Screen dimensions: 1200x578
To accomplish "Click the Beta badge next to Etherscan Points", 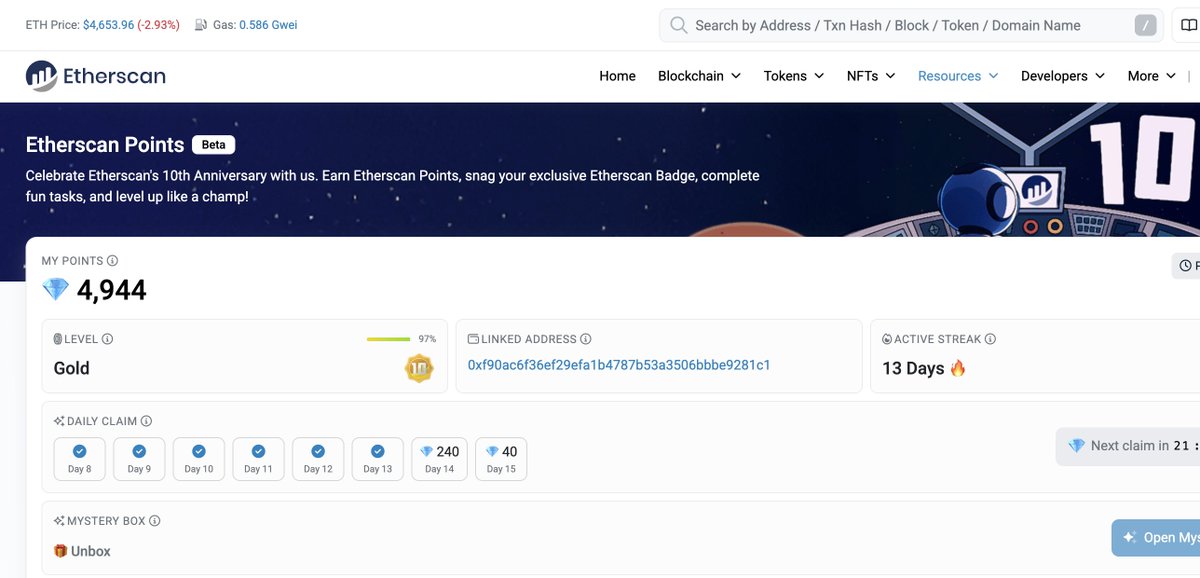I will (x=214, y=145).
